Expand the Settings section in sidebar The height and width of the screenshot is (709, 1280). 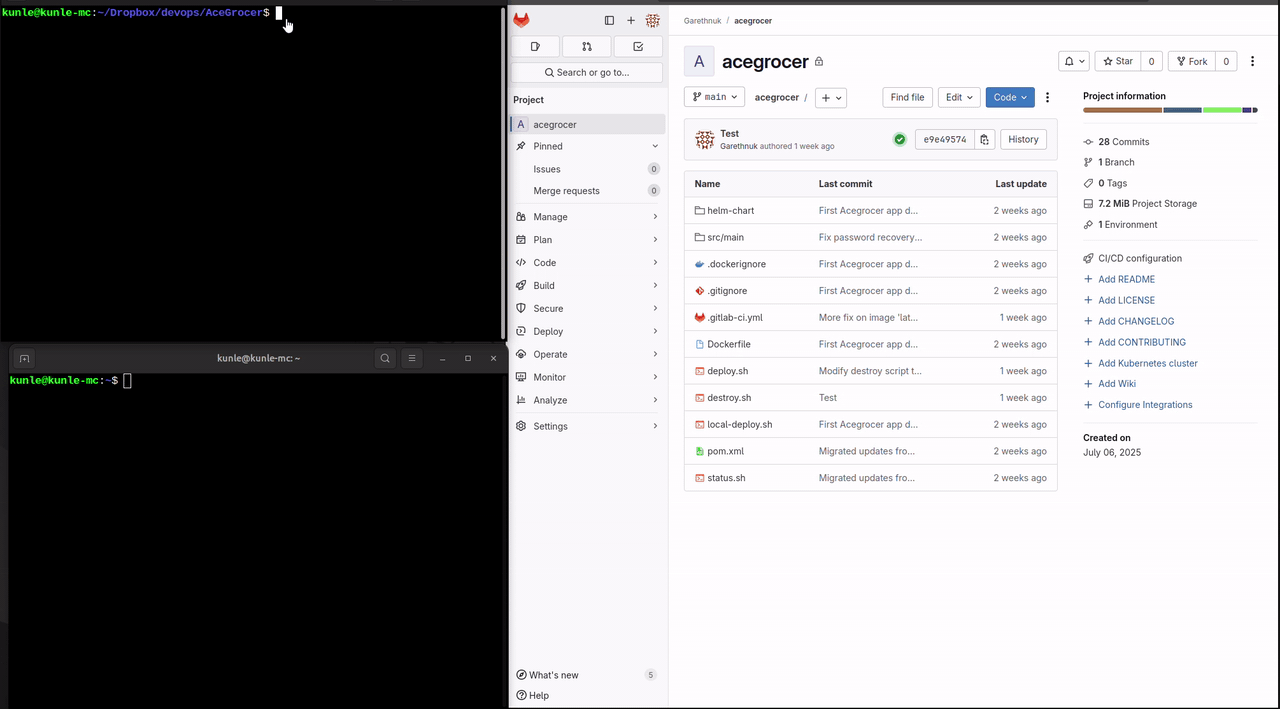[x=587, y=426]
